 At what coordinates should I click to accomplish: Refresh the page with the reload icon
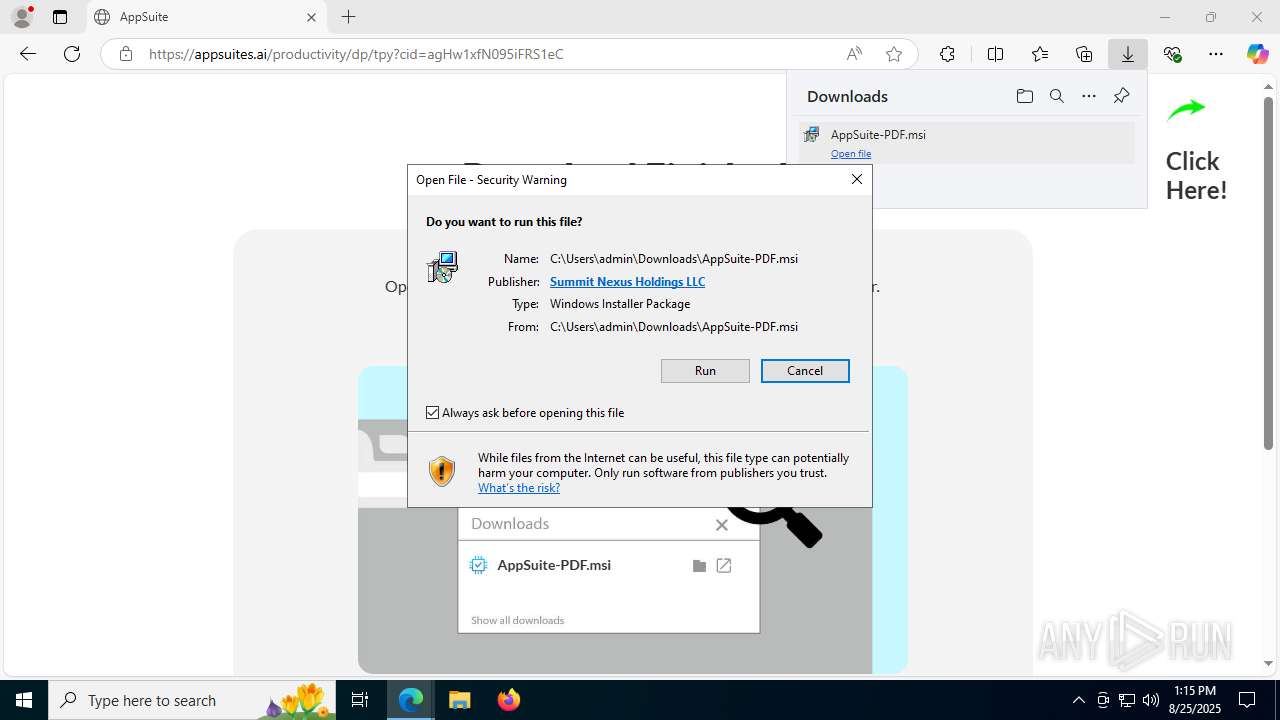72,54
